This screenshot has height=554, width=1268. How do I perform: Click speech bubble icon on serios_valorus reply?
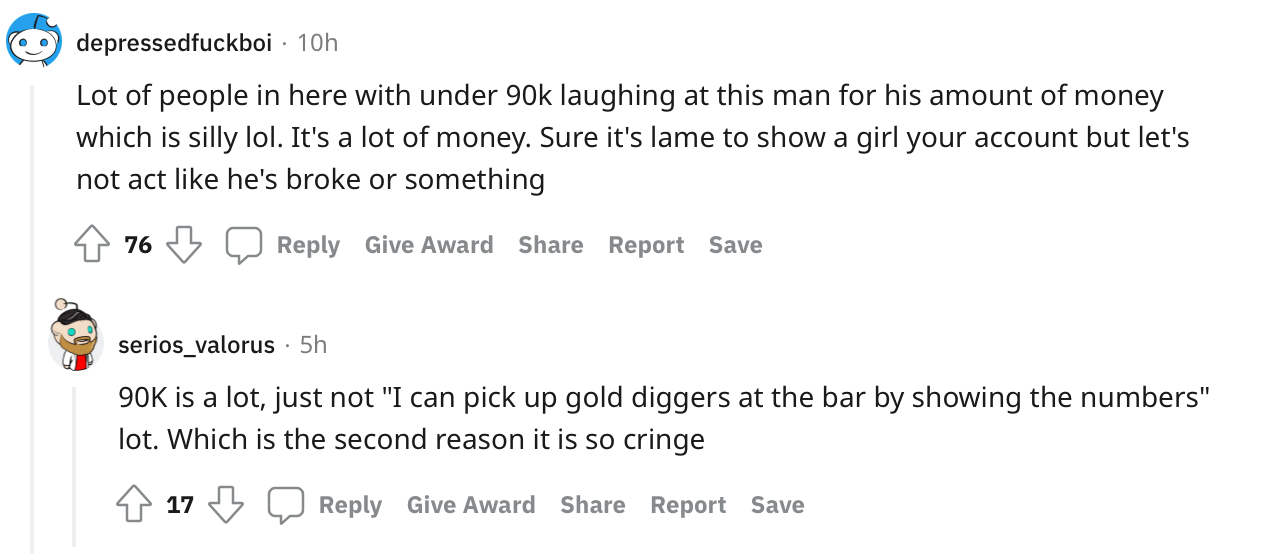click(x=286, y=505)
